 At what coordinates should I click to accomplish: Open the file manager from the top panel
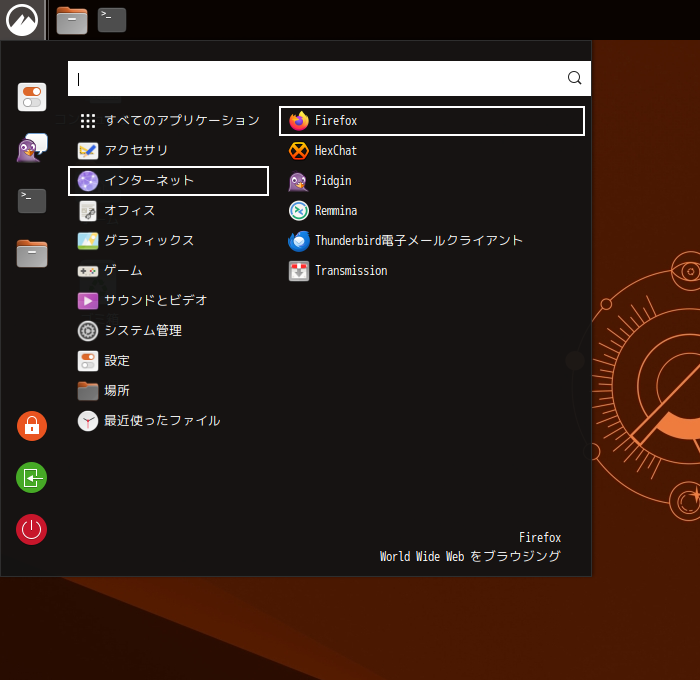[72, 21]
